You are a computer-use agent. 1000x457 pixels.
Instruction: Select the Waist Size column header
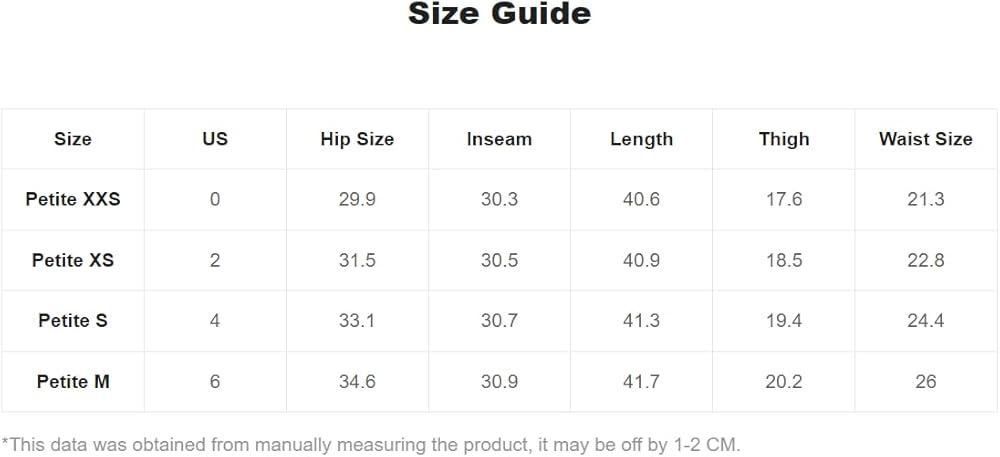click(x=926, y=139)
